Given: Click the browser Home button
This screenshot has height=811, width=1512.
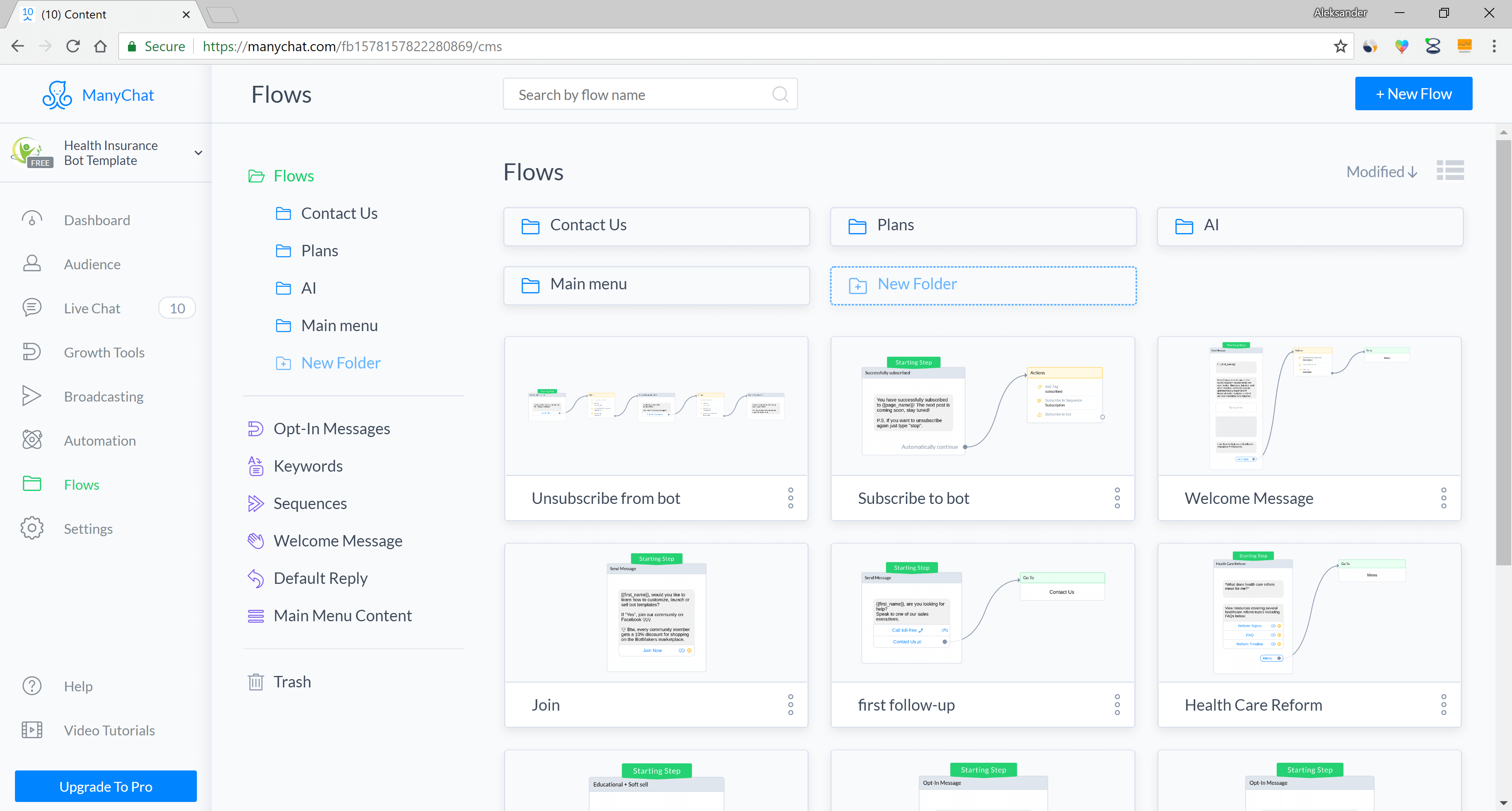Looking at the screenshot, I should 100,46.
